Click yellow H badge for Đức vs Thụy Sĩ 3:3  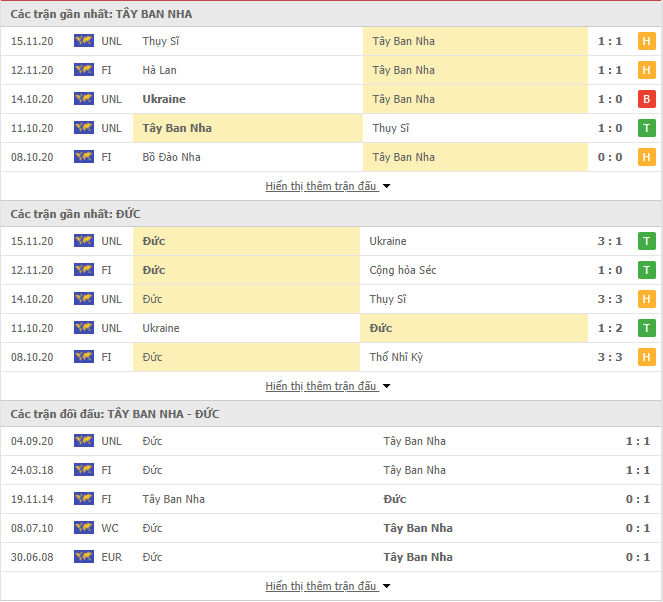coord(647,299)
